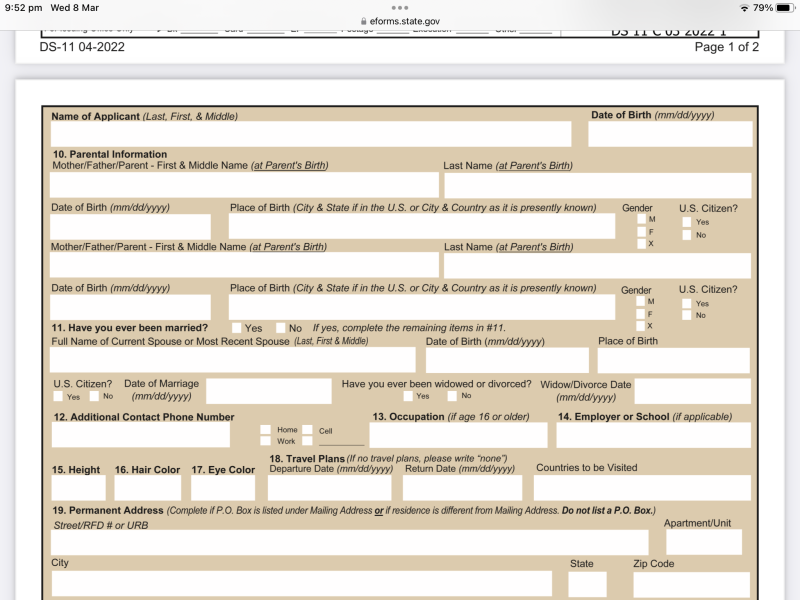Check No for Have you ever been married
The image size is (800, 600).
coord(281,328)
